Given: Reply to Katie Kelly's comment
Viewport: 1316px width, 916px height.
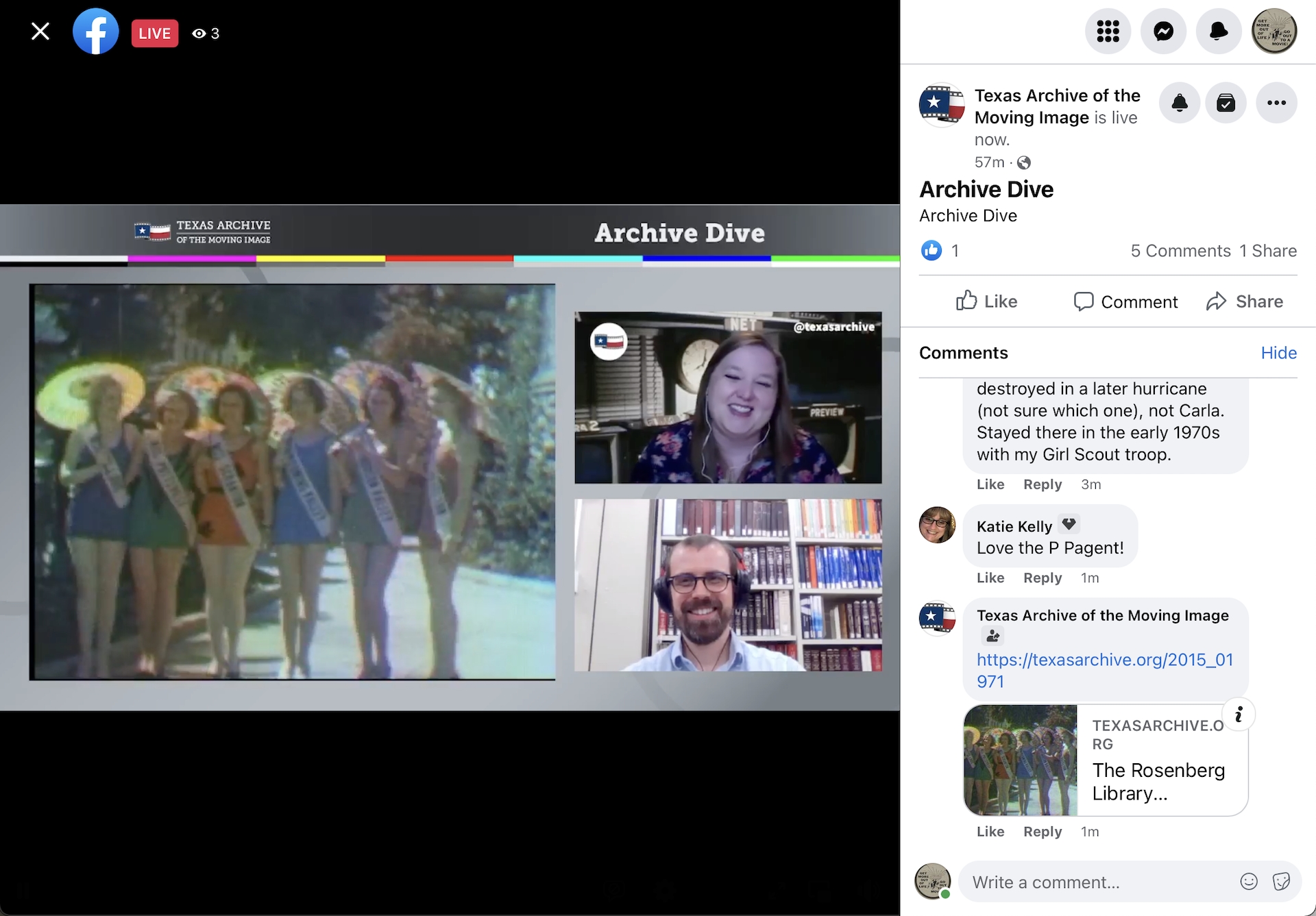Looking at the screenshot, I should pos(1042,578).
